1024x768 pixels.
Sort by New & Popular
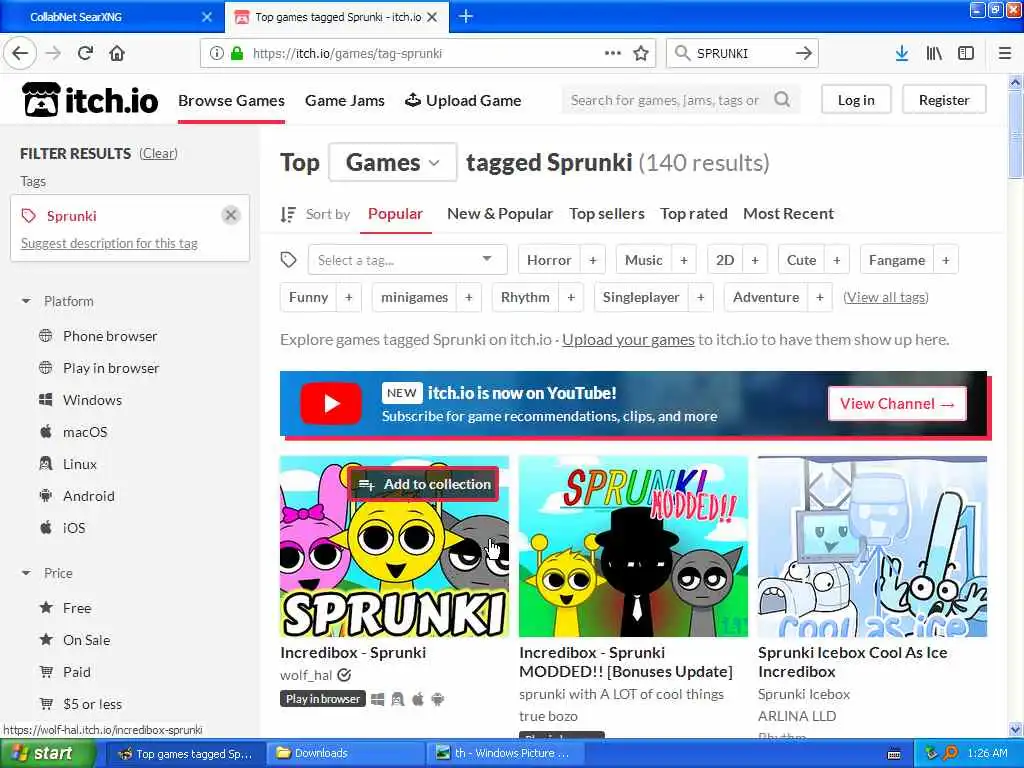click(x=500, y=214)
